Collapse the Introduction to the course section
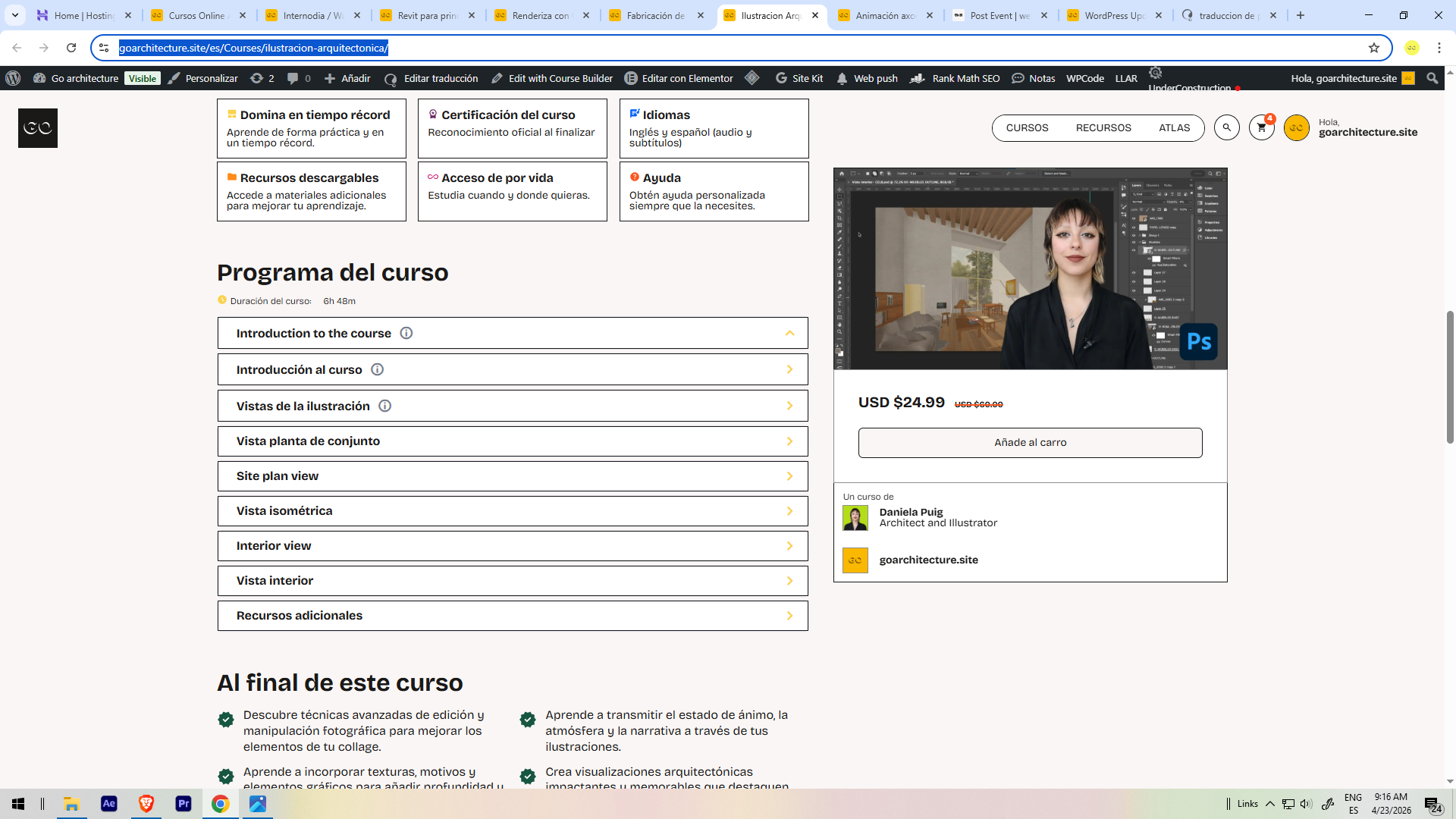 789,334
